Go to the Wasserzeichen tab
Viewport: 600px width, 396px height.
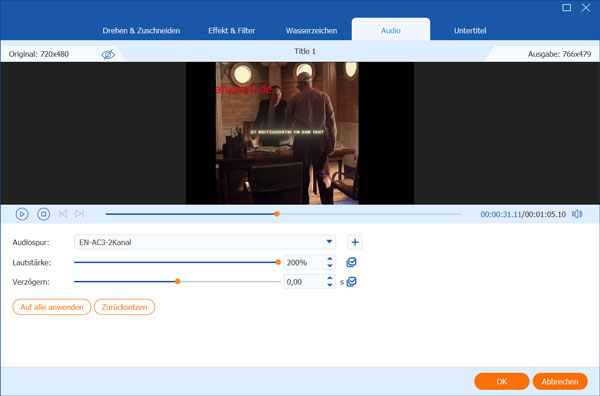pyautogui.click(x=311, y=31)
